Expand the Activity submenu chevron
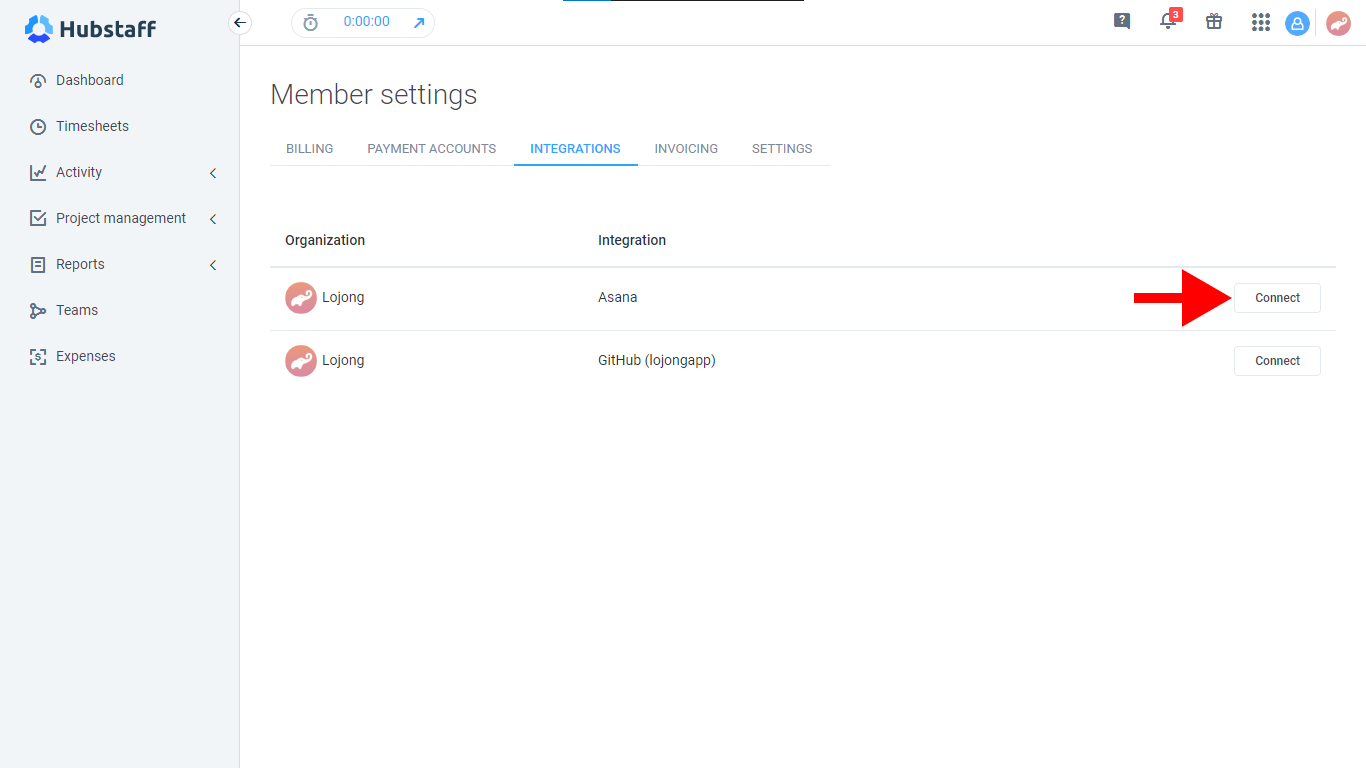Viewport: 1366px width, 768px height. pyautogui.click(x=213, y=173)
